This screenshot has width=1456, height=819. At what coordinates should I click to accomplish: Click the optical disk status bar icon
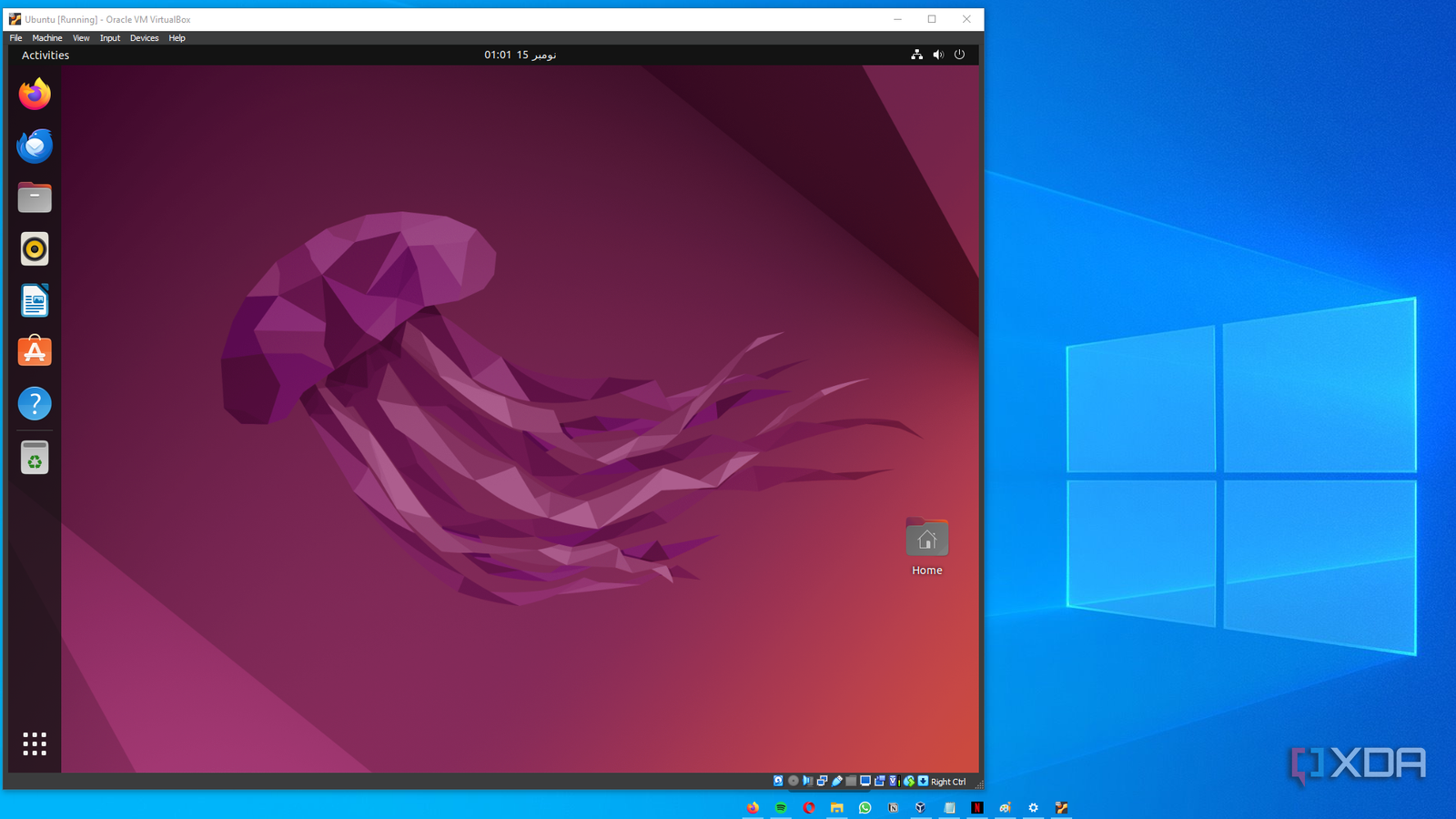click(x=793, y=781)
